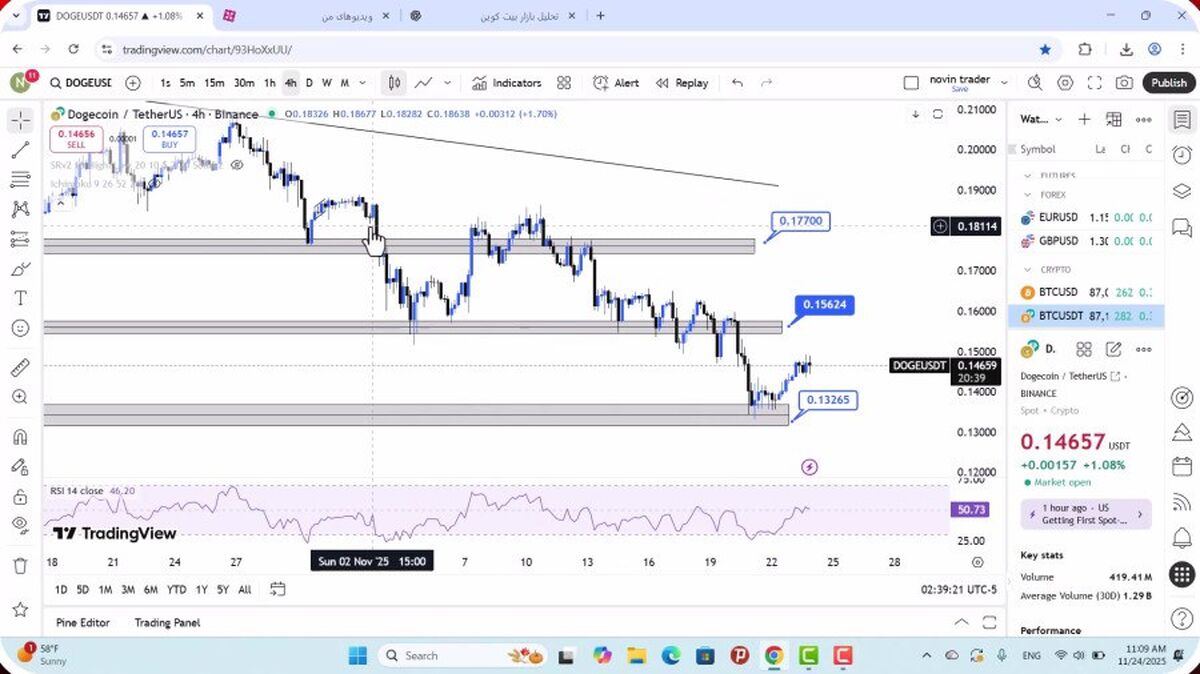Open the Alerts clock panel icon
The width and height of the screenshot is (1200, 674).
click(1181, 155)
